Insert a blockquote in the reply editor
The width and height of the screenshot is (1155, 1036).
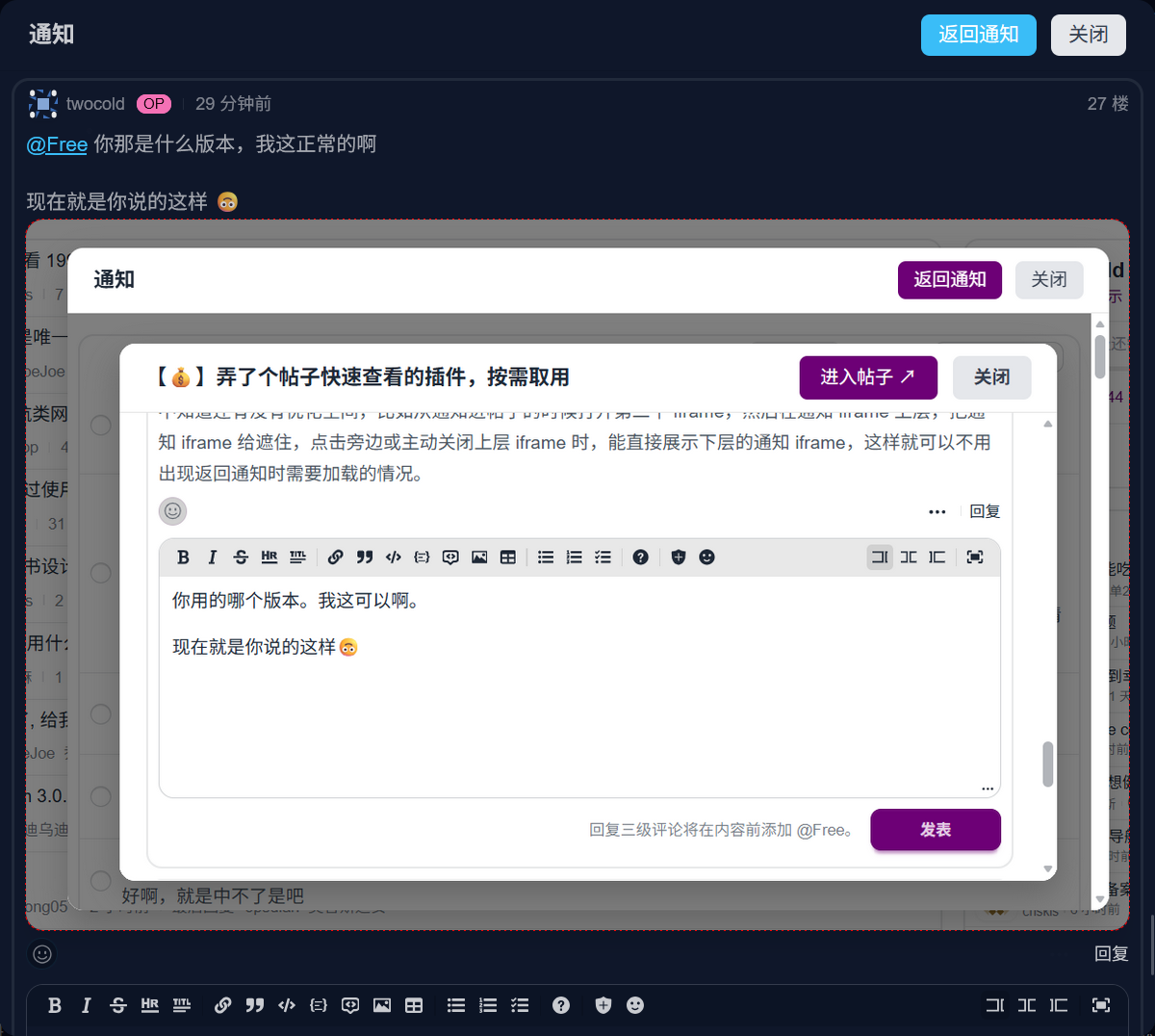[364, 557]
